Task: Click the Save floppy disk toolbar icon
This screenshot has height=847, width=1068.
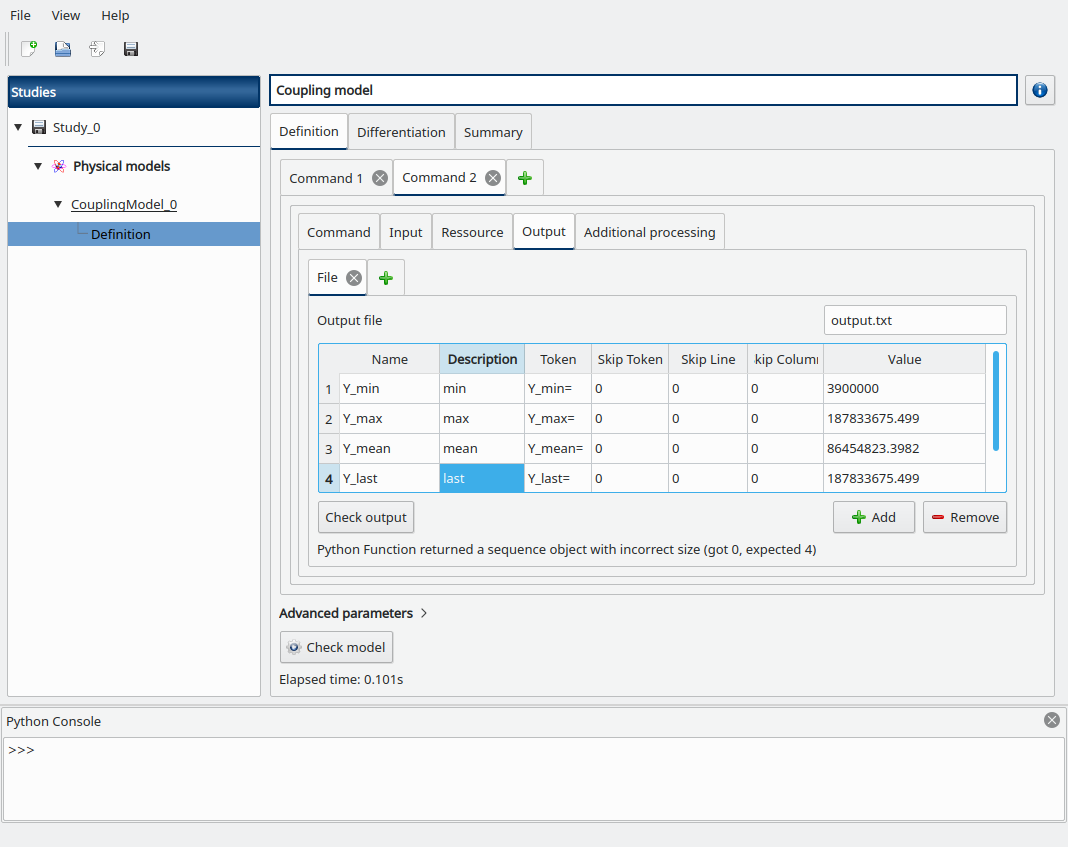Action: 131,49
